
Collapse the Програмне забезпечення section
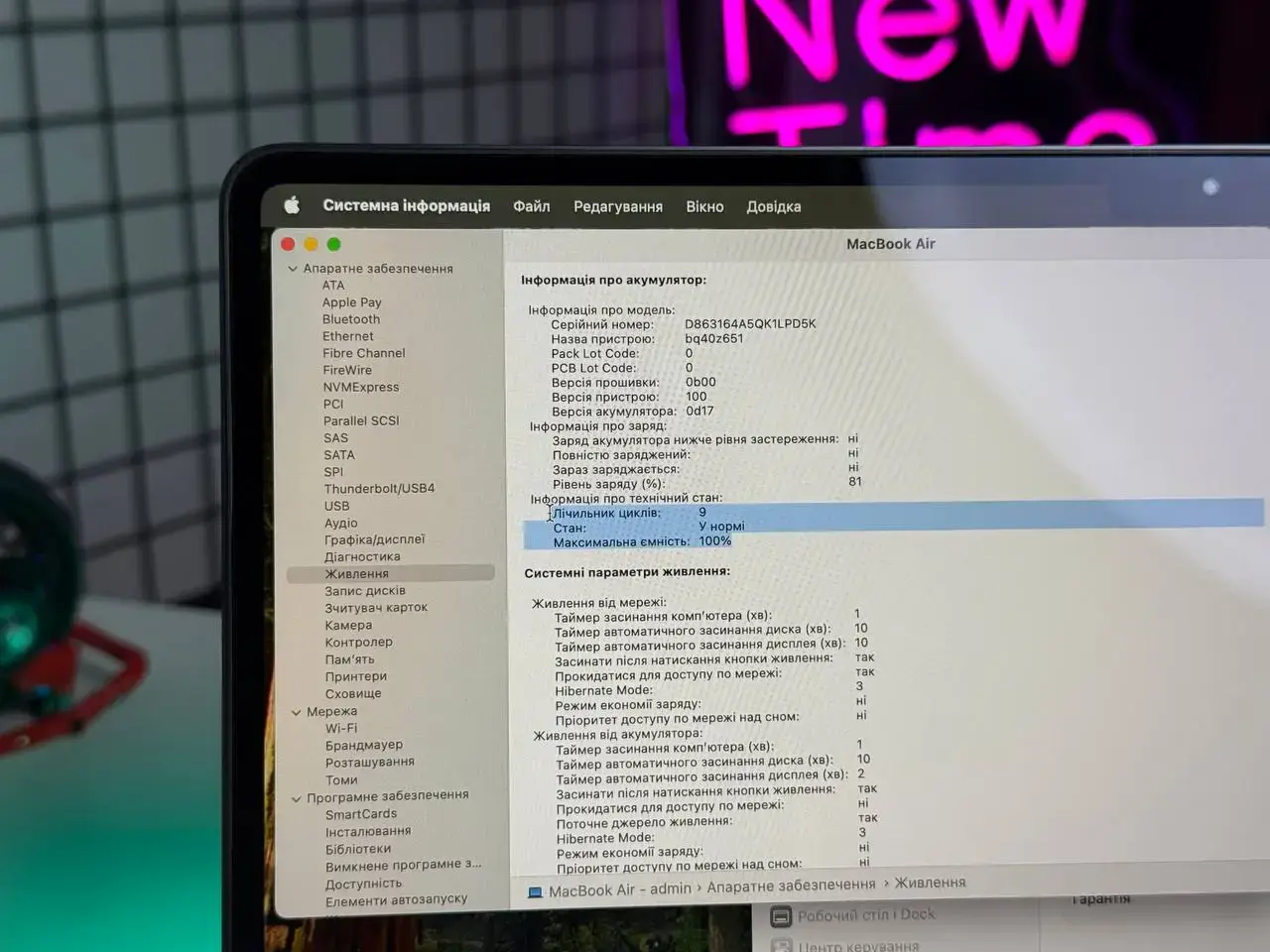tap(296, 798)
